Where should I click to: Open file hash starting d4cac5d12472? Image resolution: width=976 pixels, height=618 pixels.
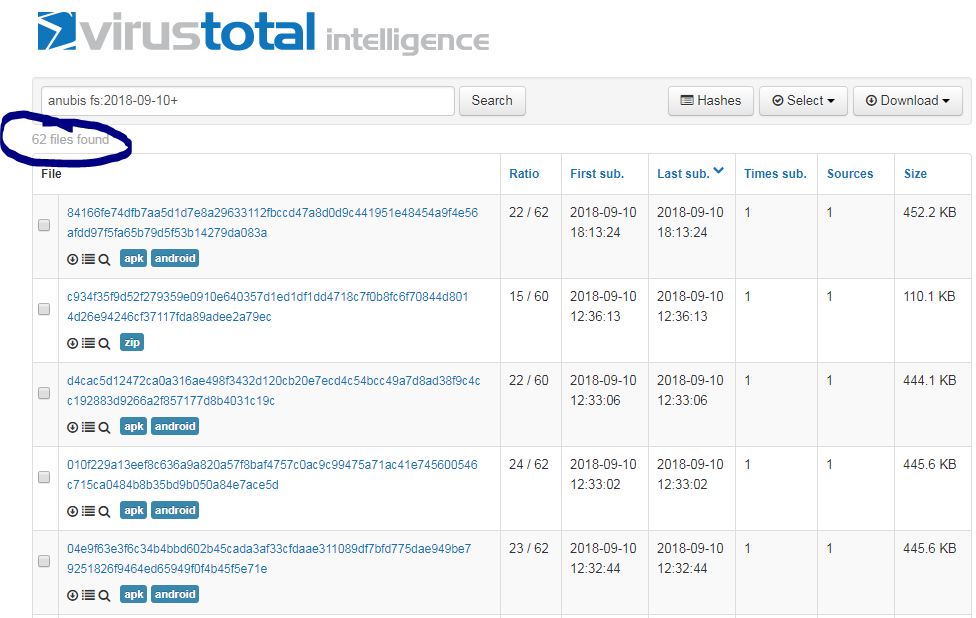(x=274, y=390)
